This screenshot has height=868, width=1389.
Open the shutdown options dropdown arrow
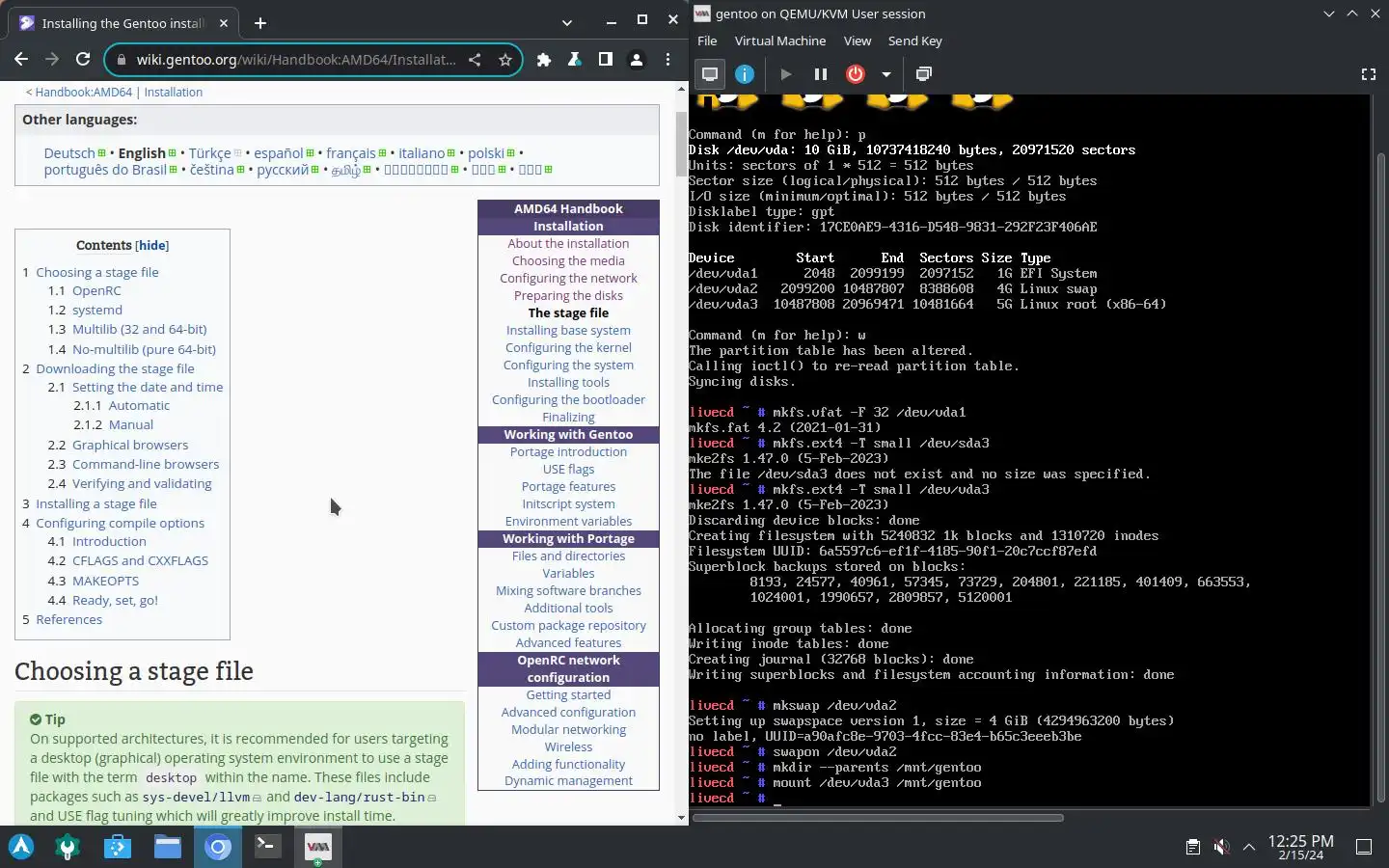click(885, 74)
